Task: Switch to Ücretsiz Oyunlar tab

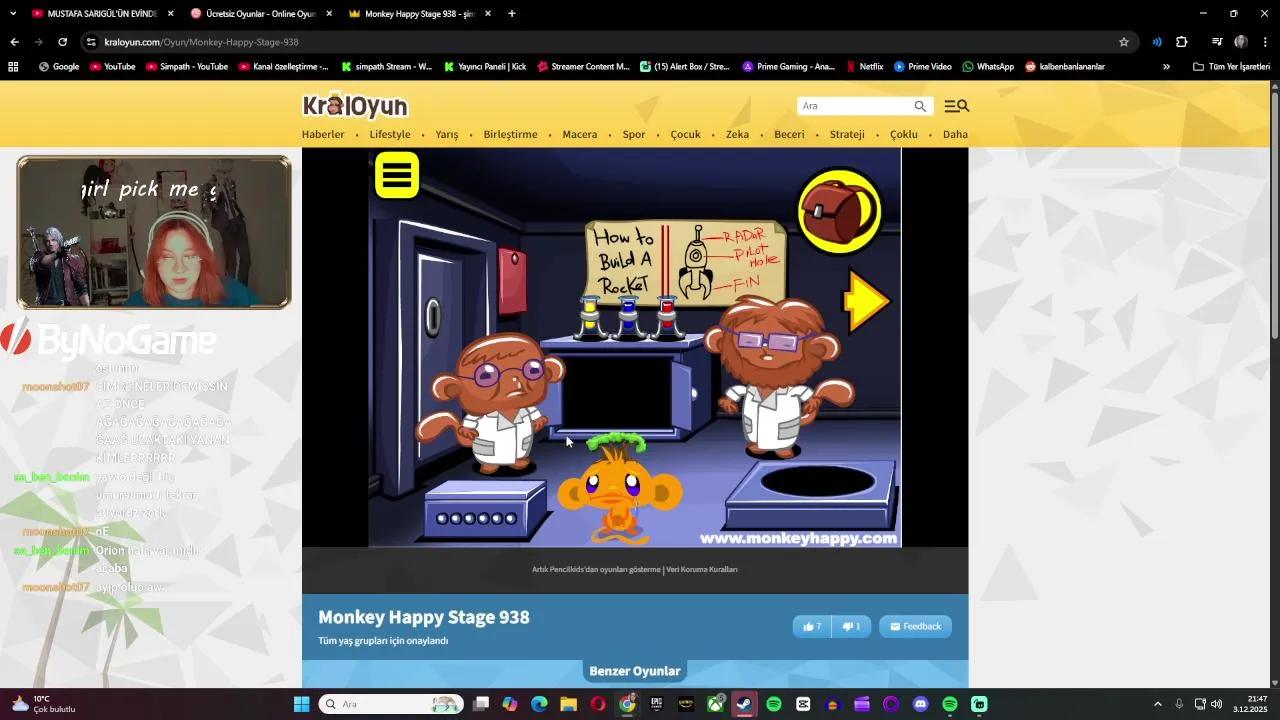Action: [260, 14]
